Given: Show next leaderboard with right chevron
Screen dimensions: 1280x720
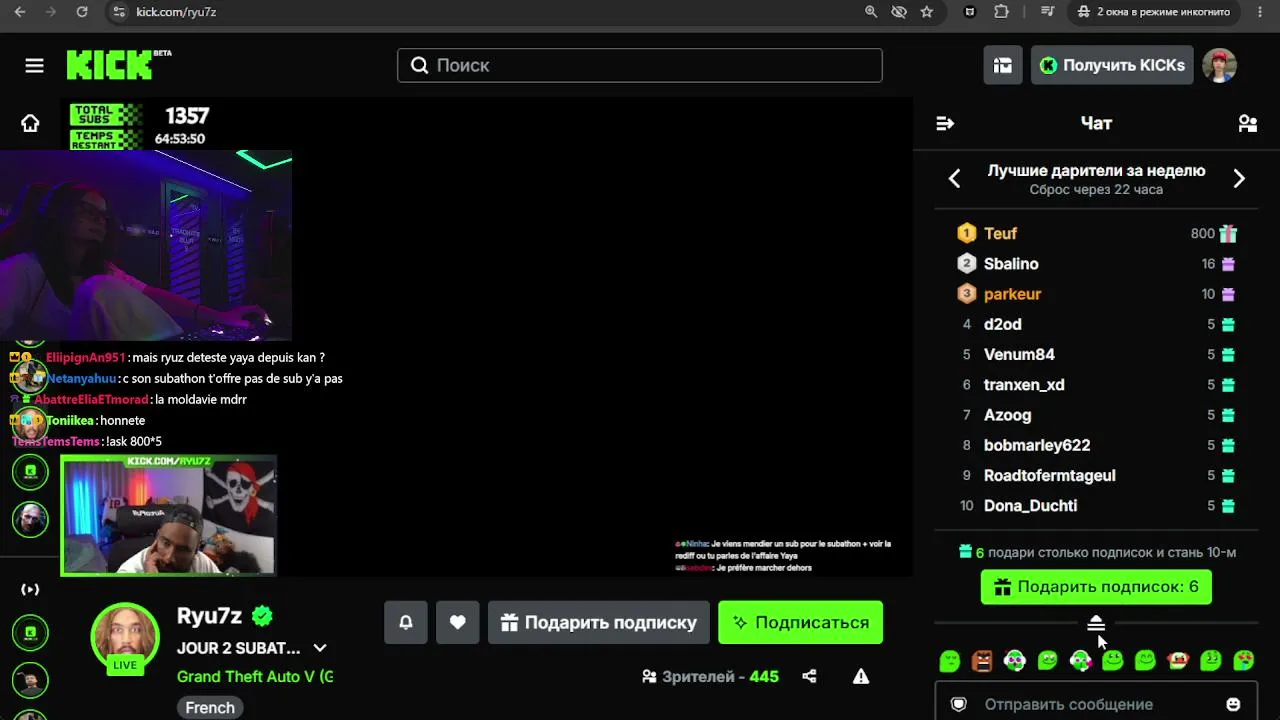Looking at the screenshot, I should tap(1239, 179).
